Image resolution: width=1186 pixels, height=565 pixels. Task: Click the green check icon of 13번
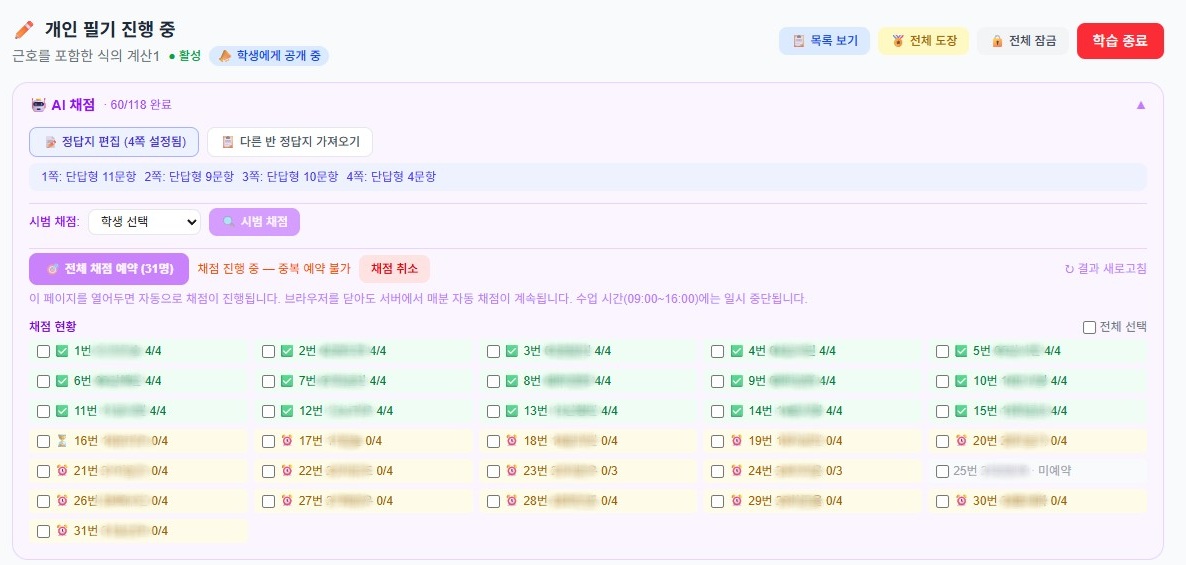[x=512, y=411]
